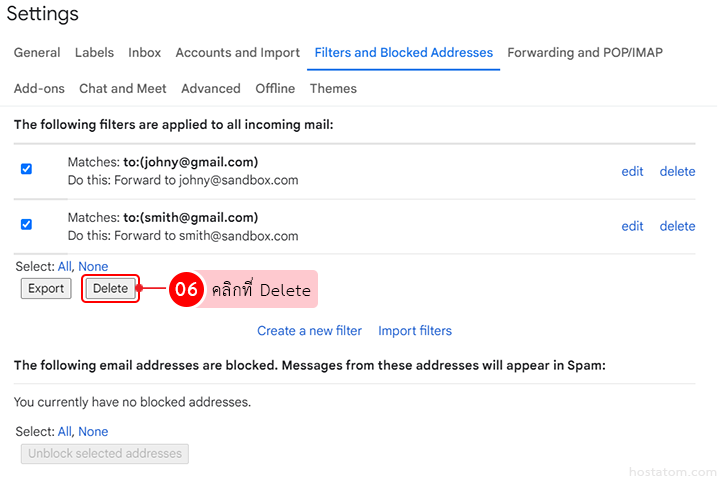The image size is (720, 479).
Task: Open the General settings tab
Action: tap(37, 53)
